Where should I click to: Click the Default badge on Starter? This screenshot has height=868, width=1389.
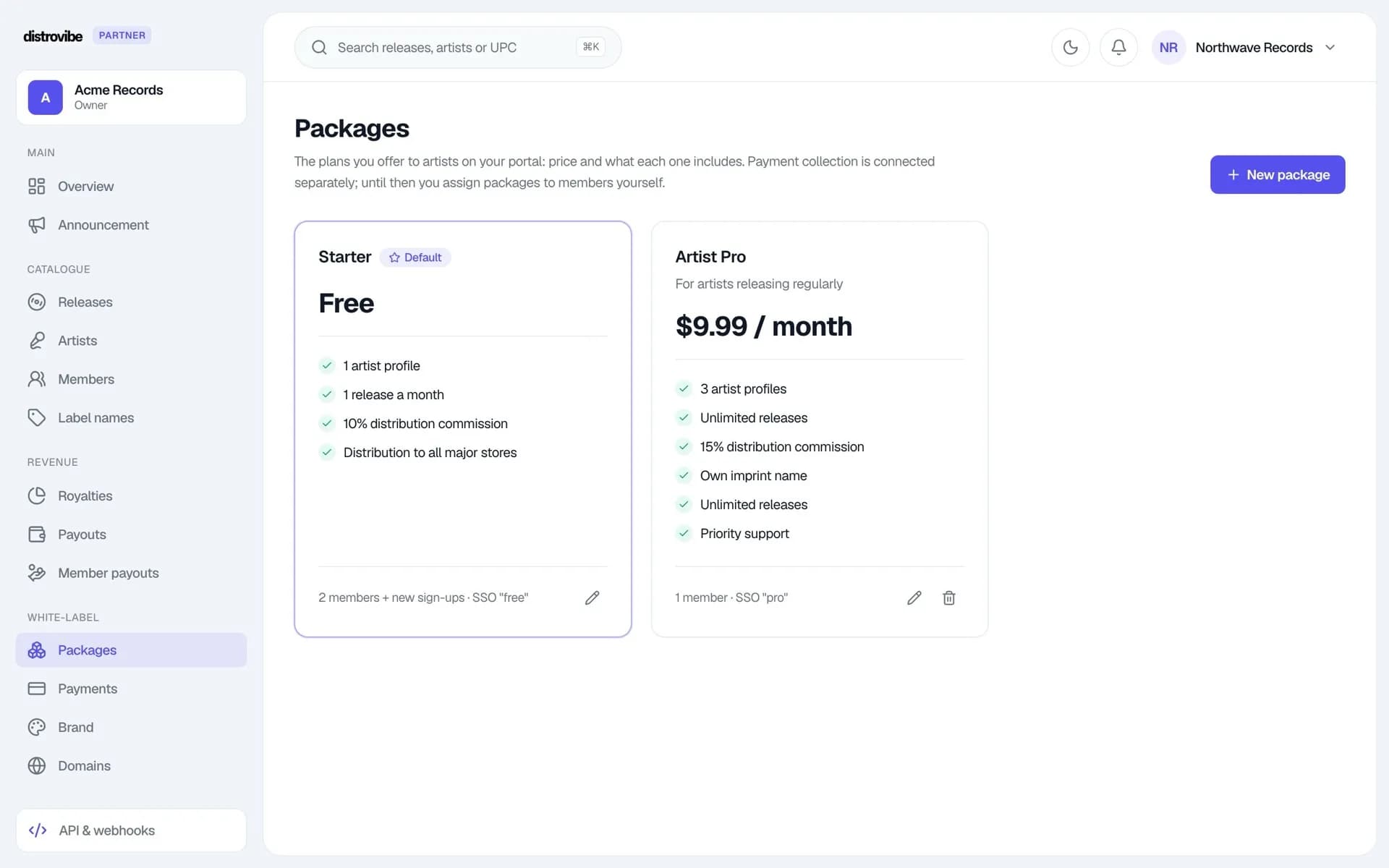point(415,258)
